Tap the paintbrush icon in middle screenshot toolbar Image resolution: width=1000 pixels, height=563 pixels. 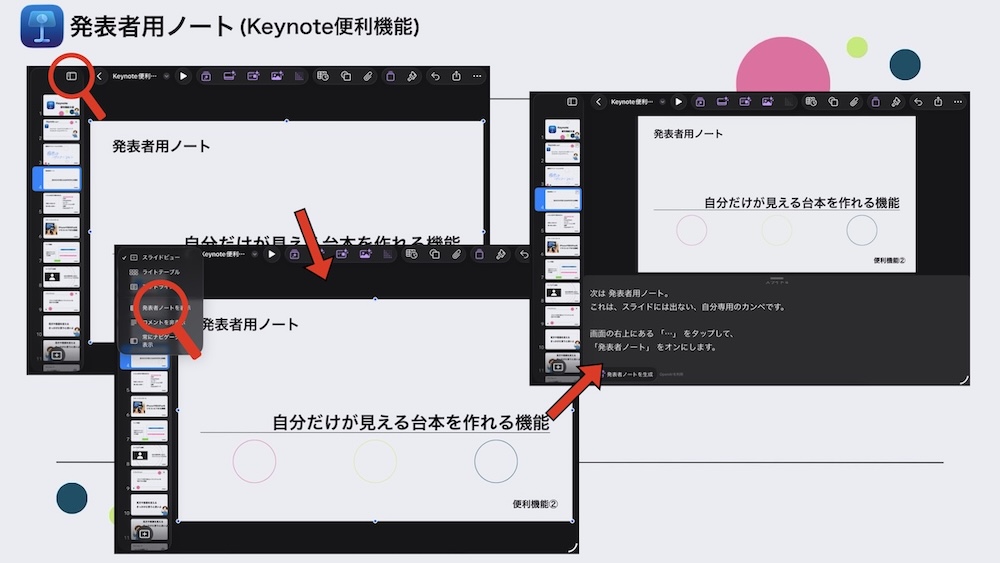501,254
